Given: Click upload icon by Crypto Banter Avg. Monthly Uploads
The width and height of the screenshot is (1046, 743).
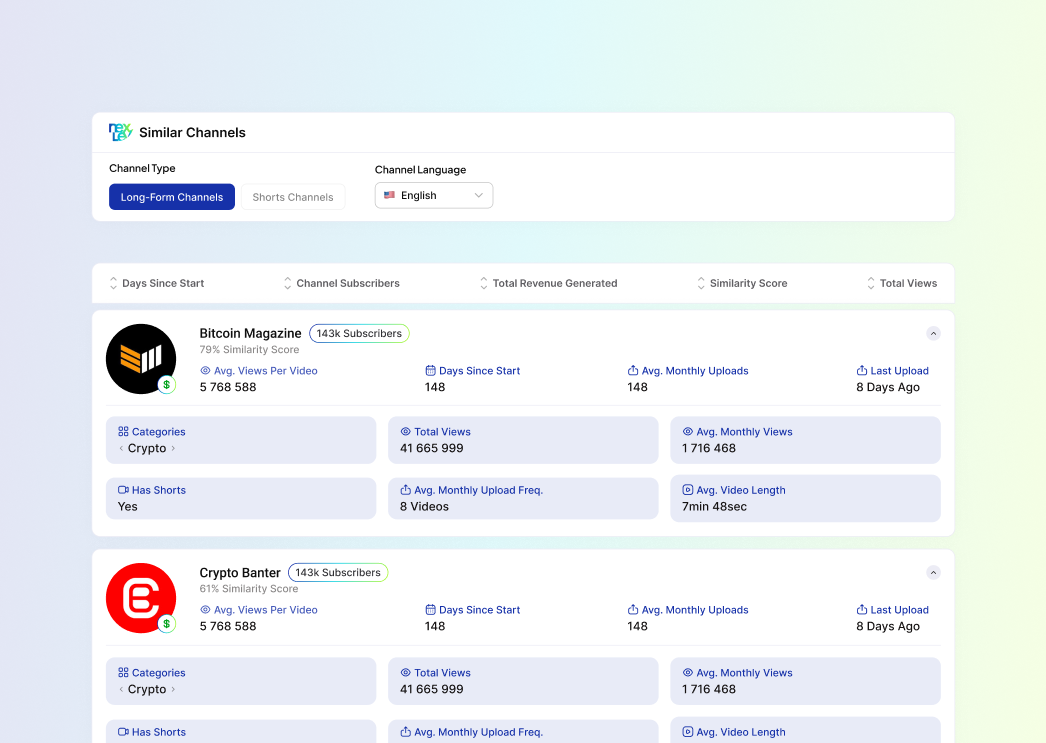Looking at the screenshot, I should tap(633, 610).
